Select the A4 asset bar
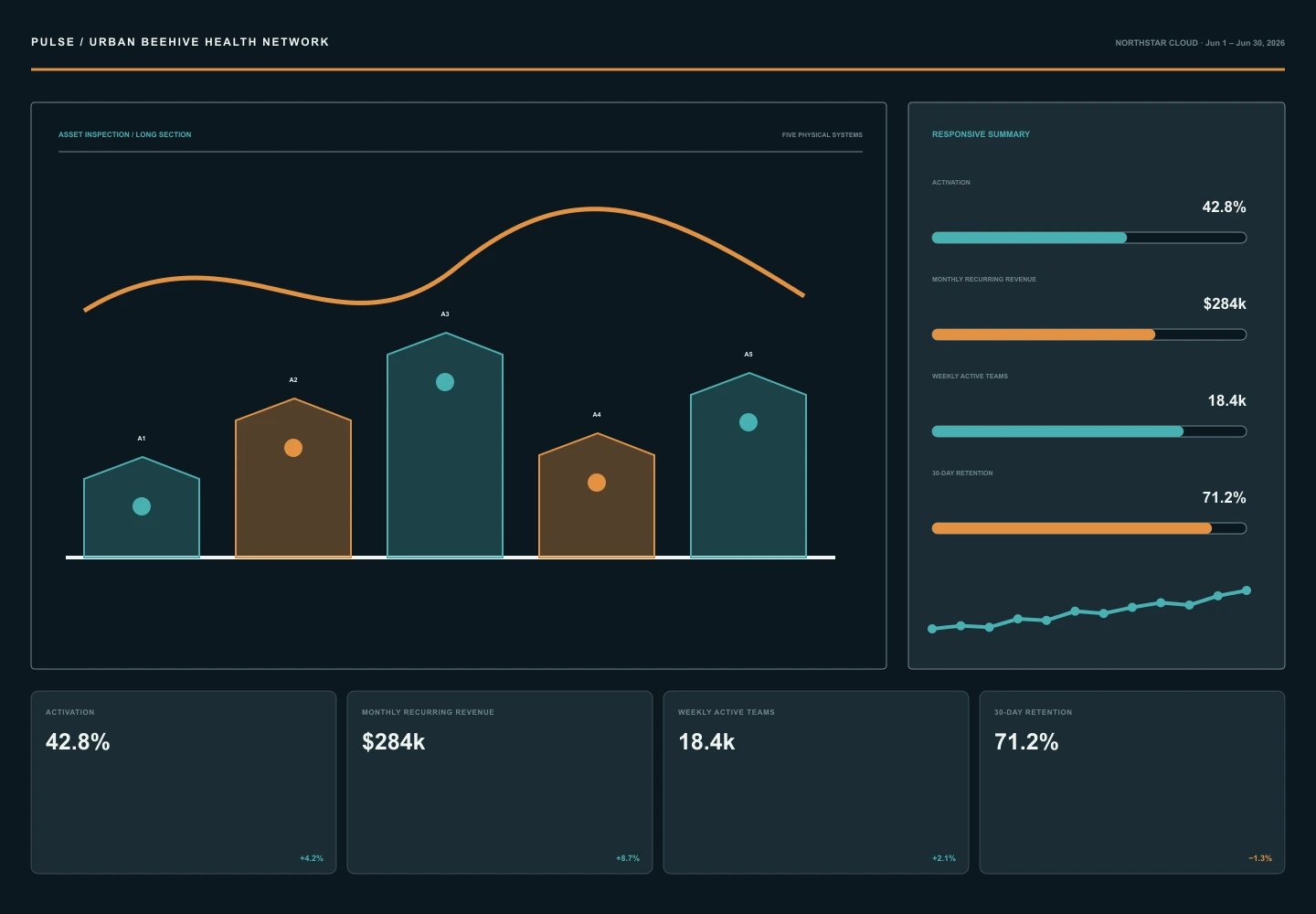 coord(597,495)
